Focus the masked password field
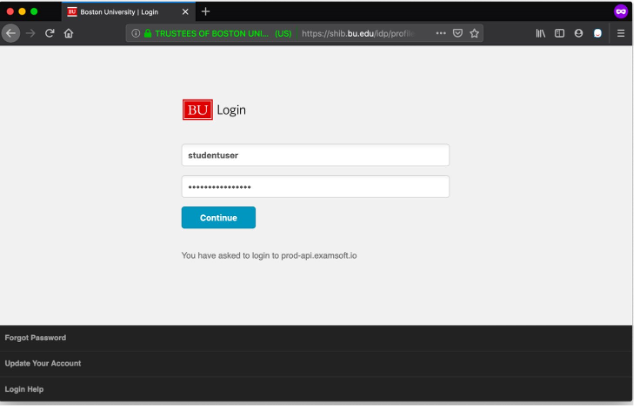The height and width of the screenshot is (406, 634). point(315,186)
